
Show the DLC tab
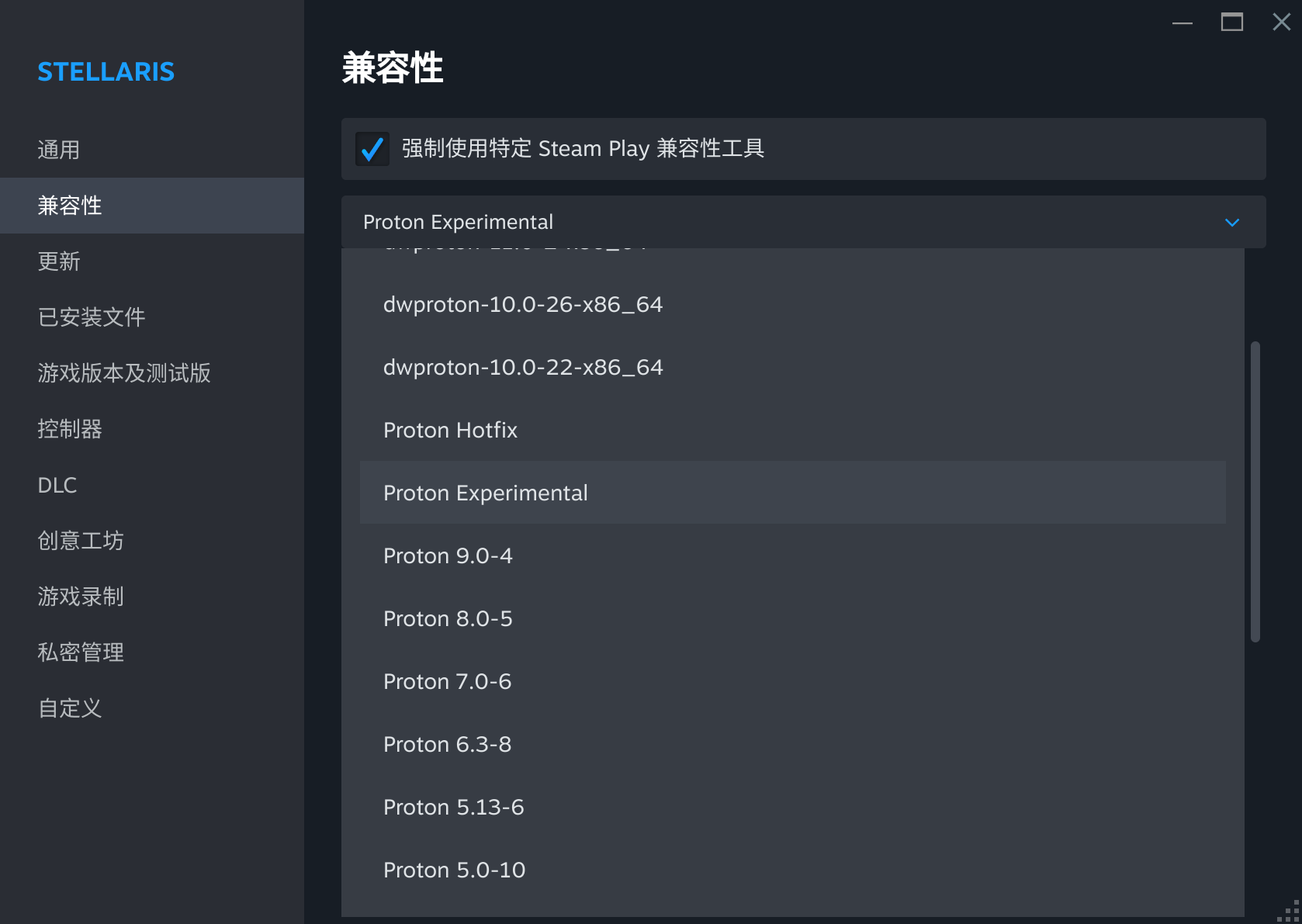[152, 485]
